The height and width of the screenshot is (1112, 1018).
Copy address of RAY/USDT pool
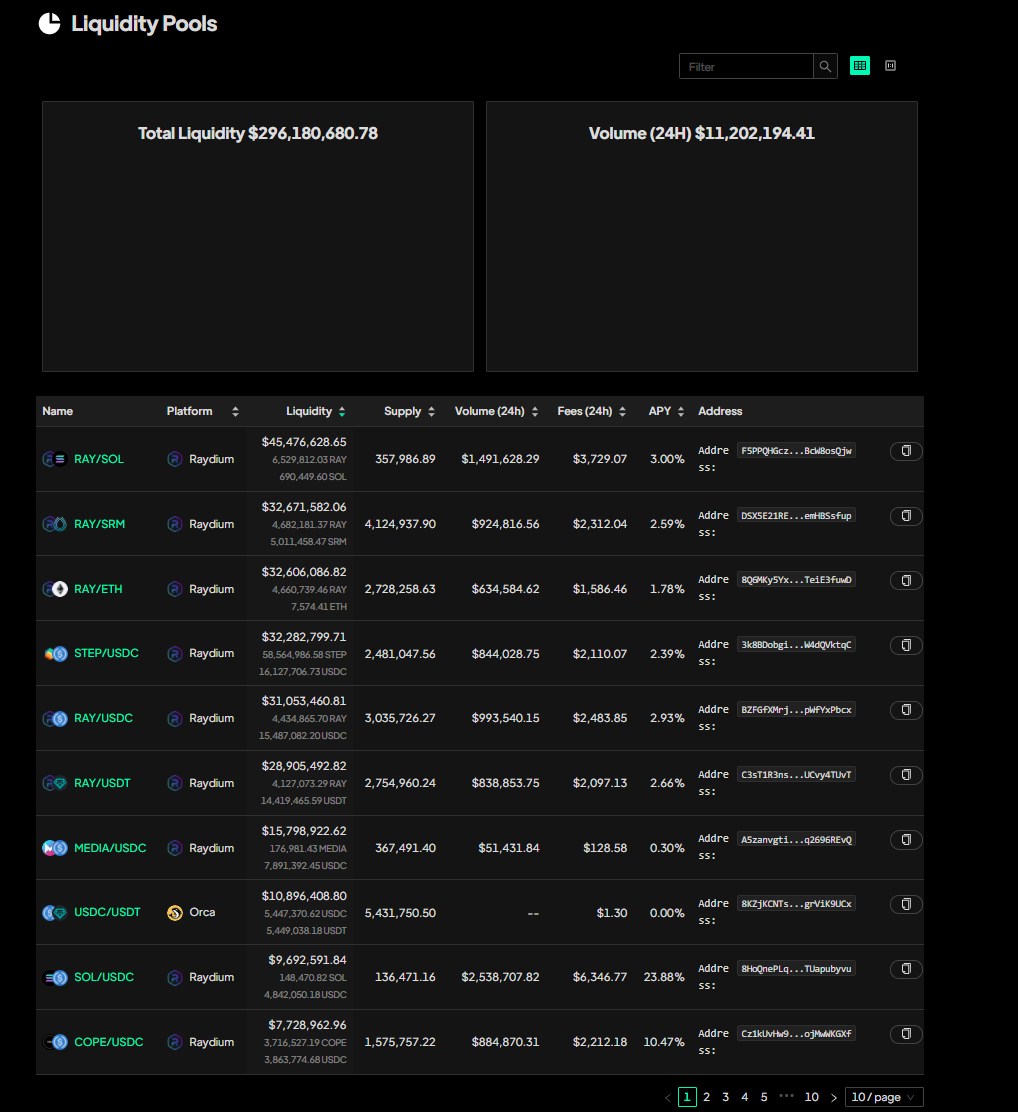(906, 775)
